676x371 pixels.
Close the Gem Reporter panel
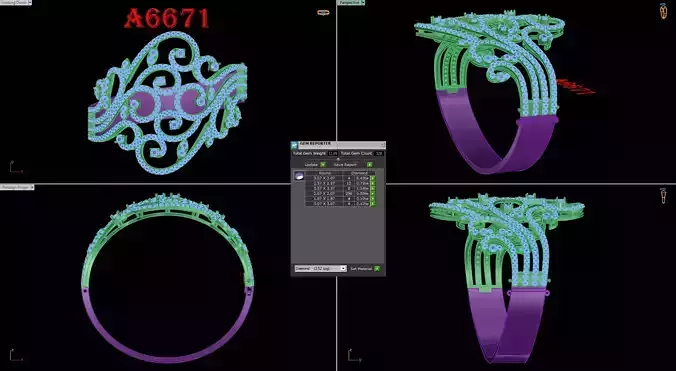[382, 145]
